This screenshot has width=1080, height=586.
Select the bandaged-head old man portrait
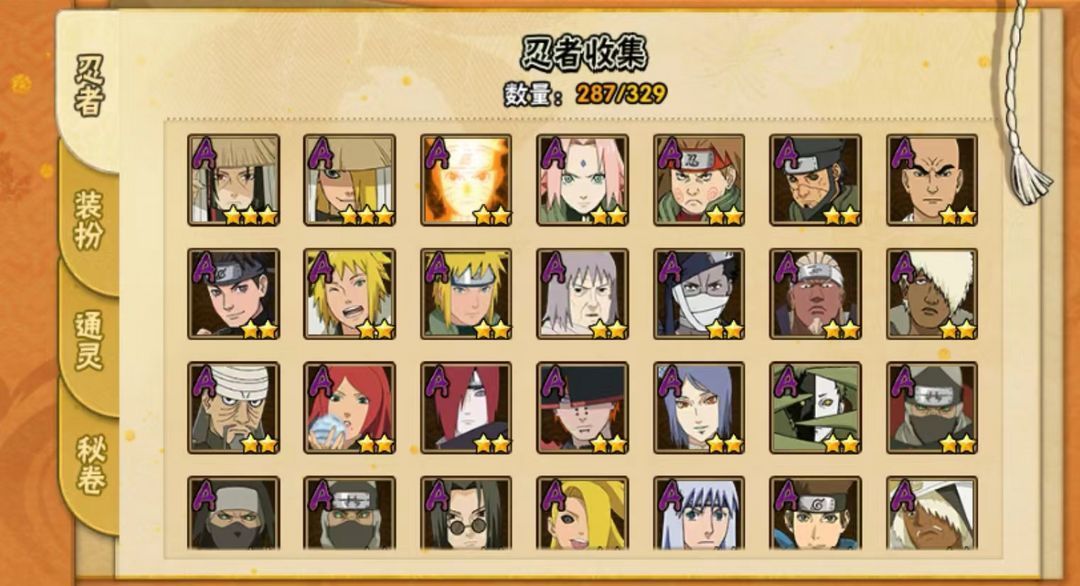point(233,408)
